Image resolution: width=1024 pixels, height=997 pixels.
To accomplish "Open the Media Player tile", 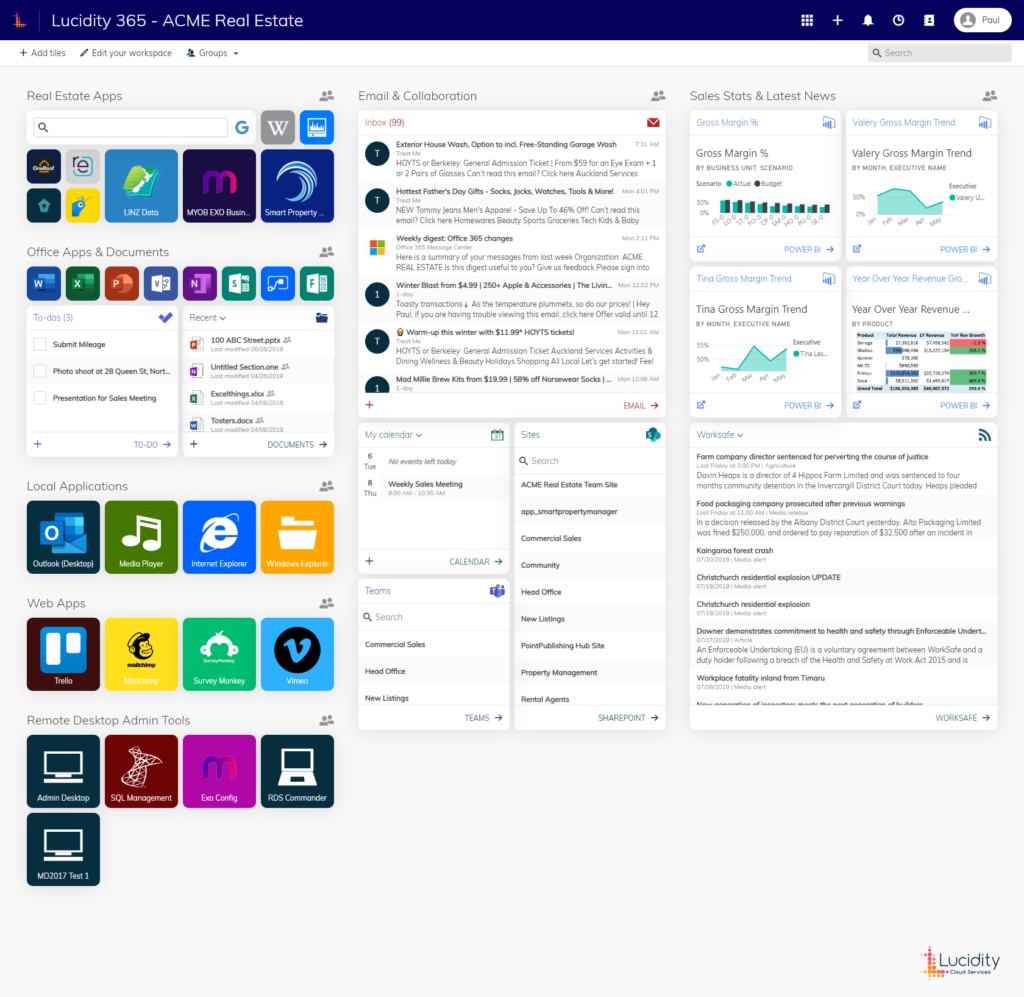I will point(141,537).
